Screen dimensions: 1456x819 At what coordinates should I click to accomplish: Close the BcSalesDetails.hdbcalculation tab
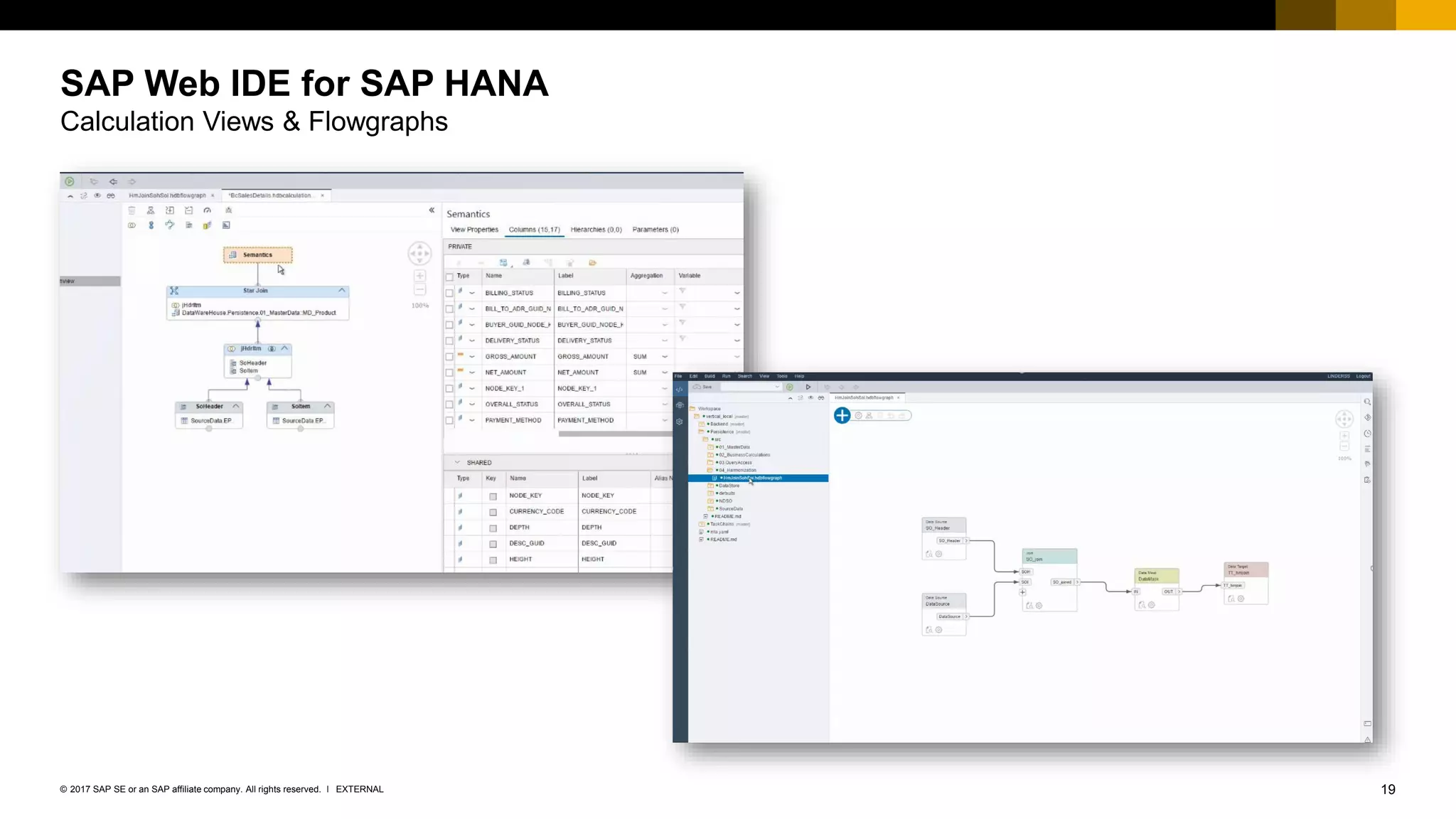(x=322, y=196)
